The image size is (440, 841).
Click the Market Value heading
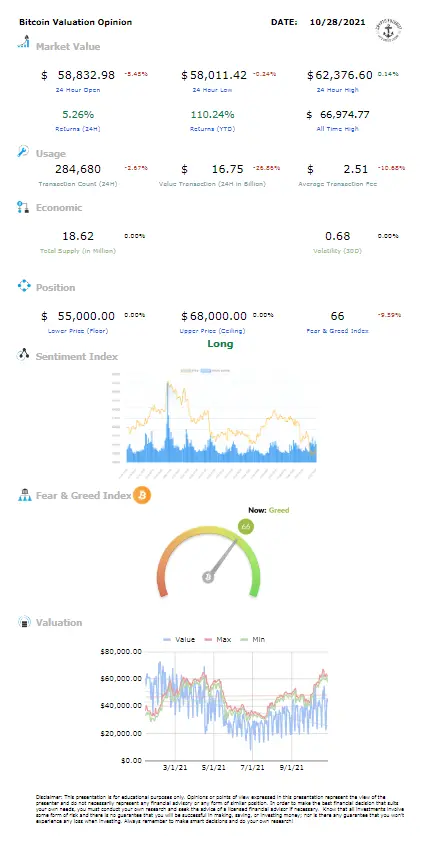point(68,47)
